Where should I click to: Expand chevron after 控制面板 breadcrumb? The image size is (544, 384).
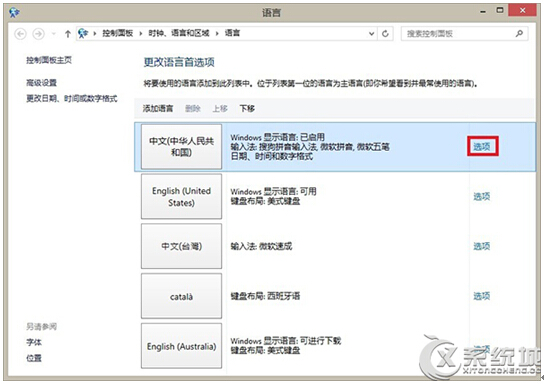click(x=141, y=34)
